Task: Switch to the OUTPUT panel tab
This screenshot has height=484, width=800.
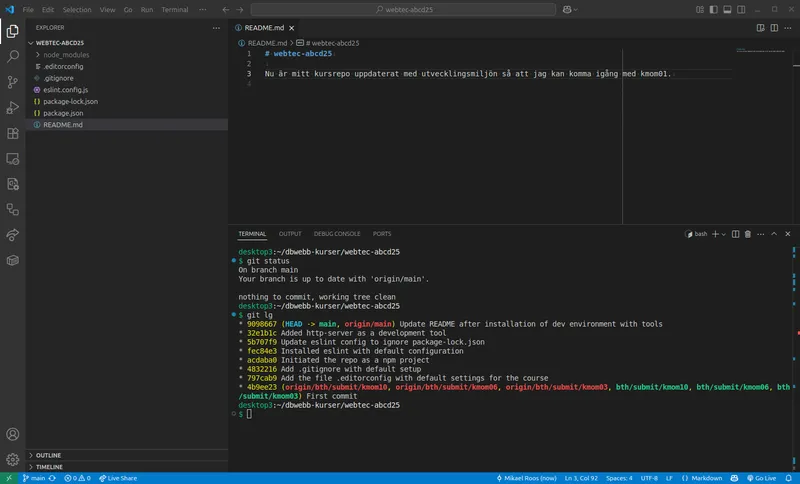Action: tap(290, 234)
